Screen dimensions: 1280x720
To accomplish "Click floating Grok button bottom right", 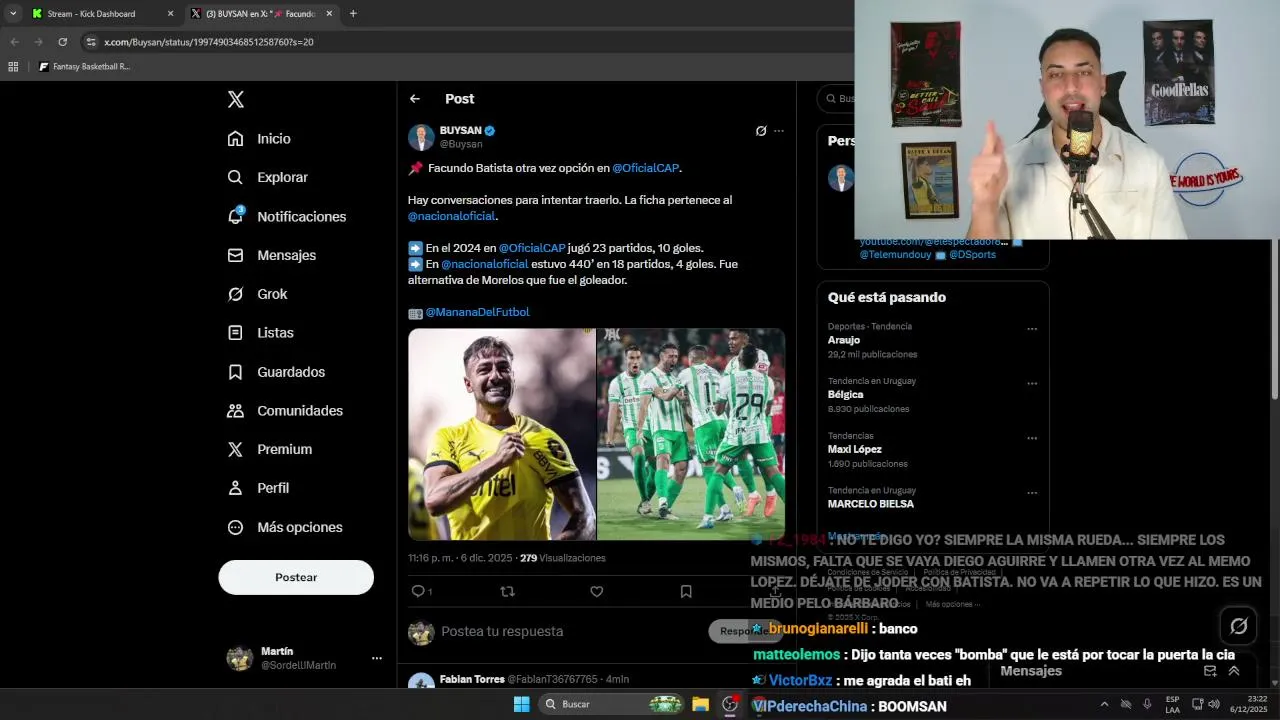I will [x=1239, y=626].
